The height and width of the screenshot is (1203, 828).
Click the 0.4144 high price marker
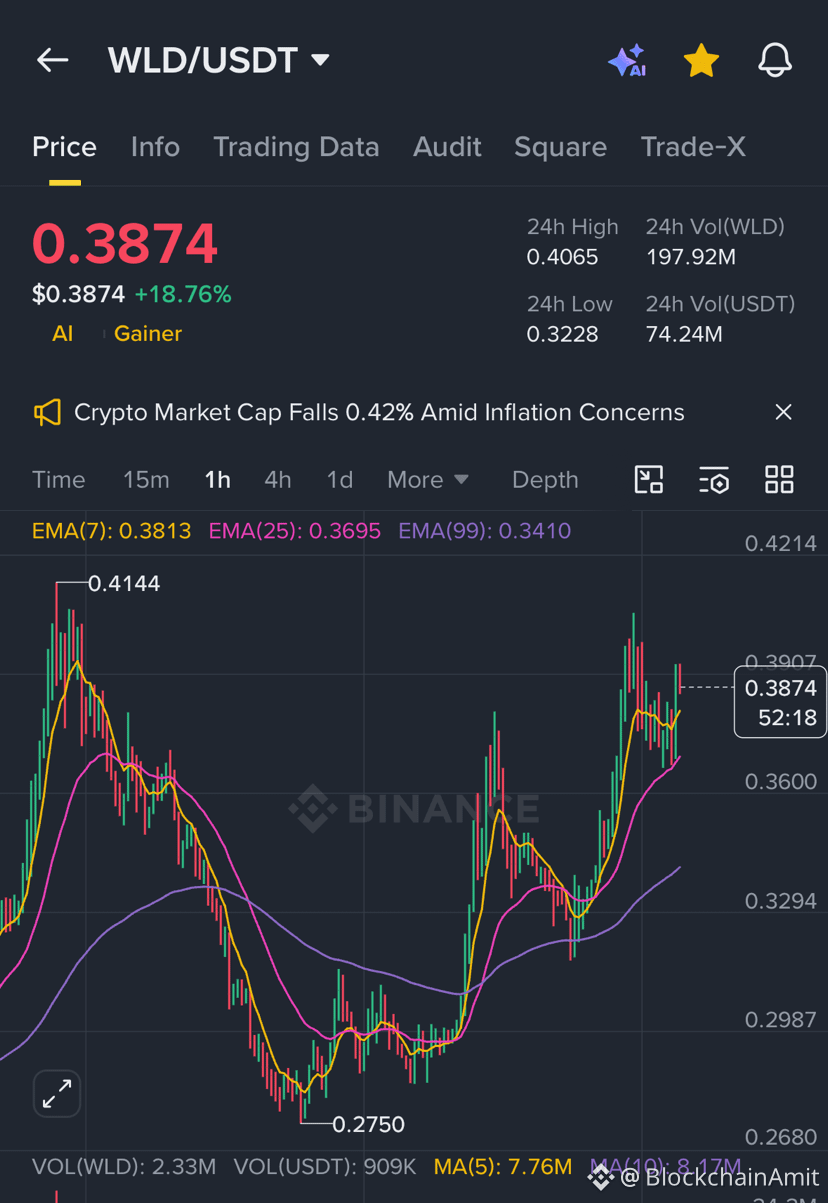(x=124, y=583)
